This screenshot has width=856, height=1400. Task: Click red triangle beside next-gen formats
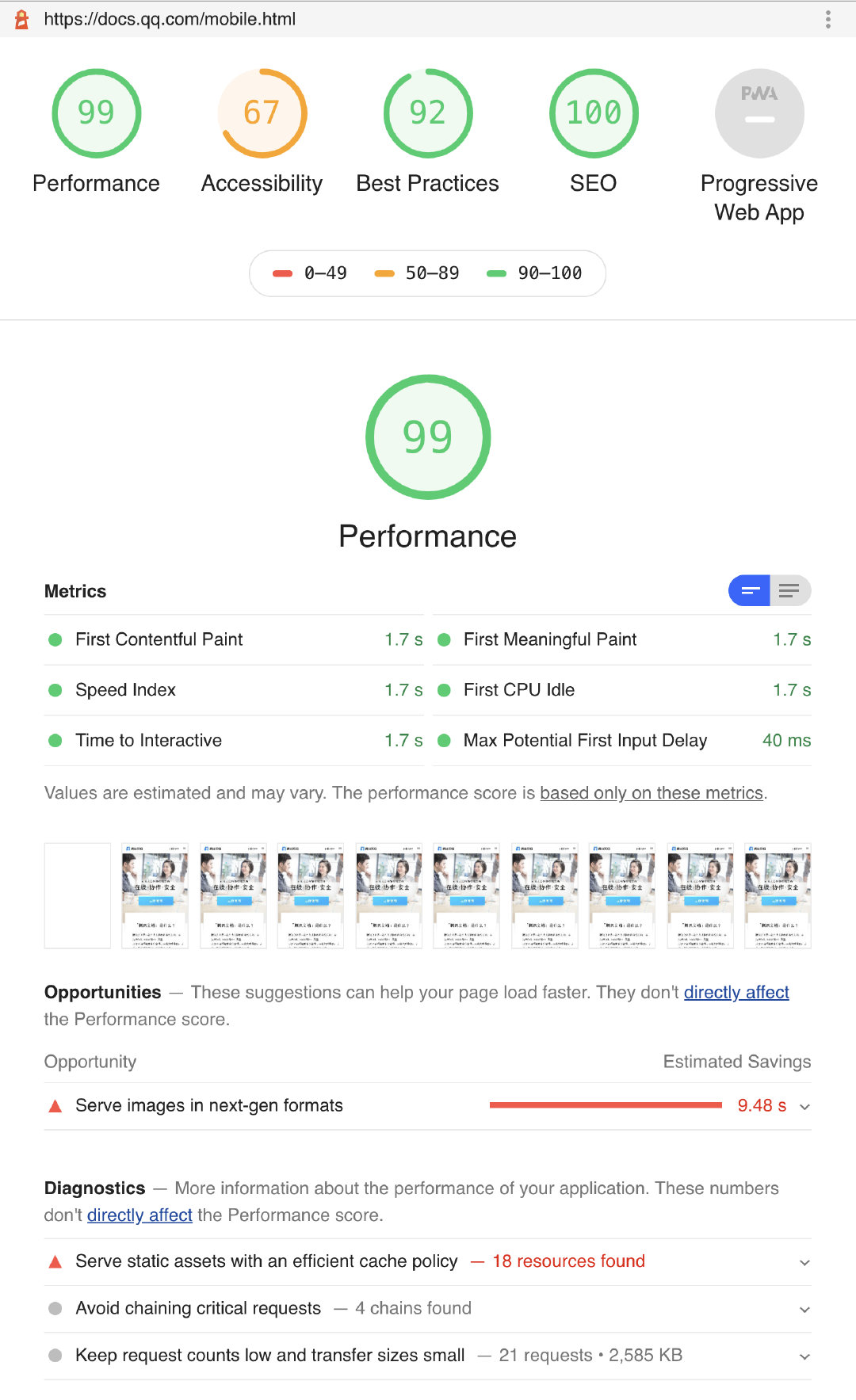pos(55,1106)
